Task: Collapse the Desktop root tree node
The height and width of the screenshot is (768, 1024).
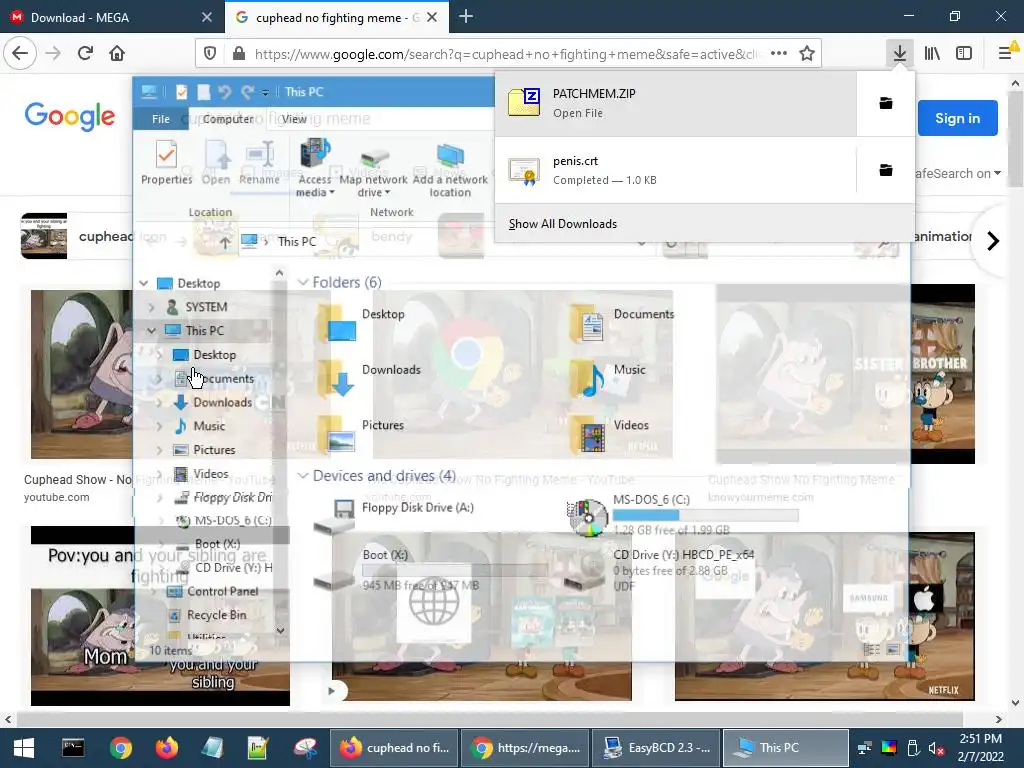Action: click(x=144, y=283)
